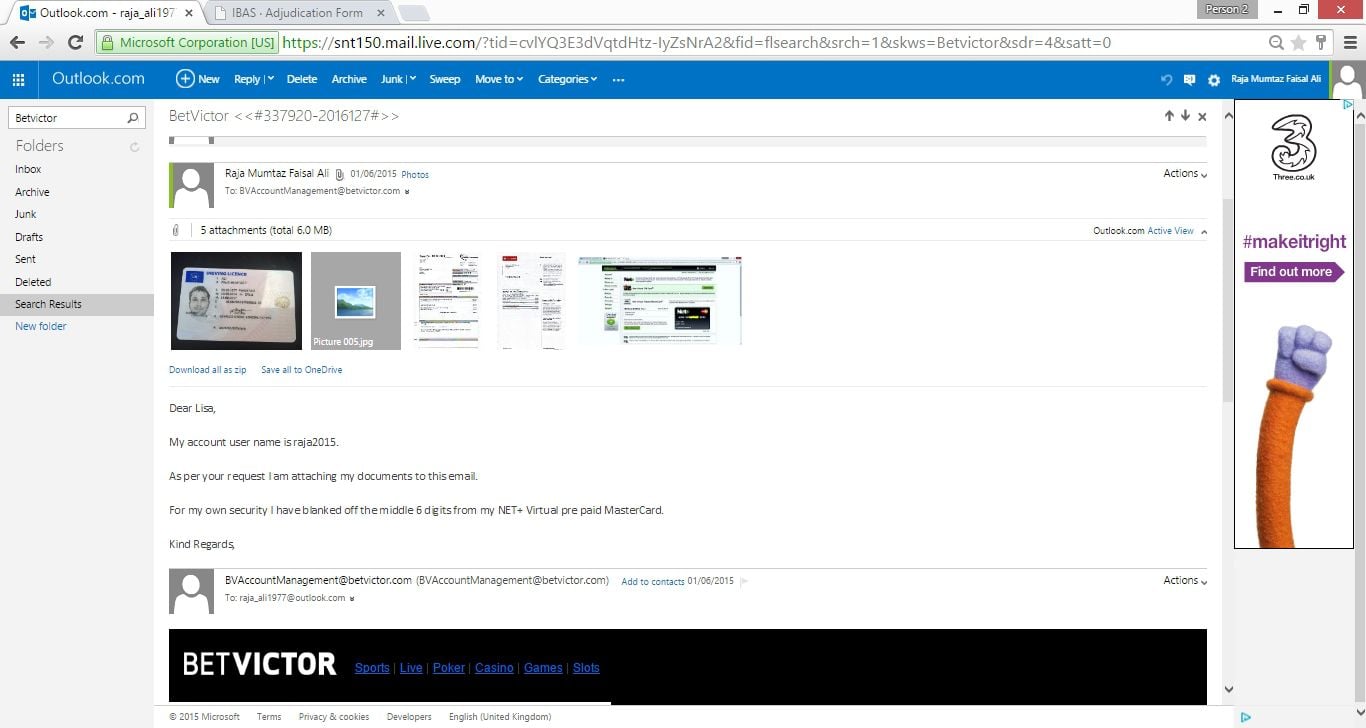1366x728 pixels.
Task: Open the Chrome menu hamburger icon
Action: point(1350,42)
